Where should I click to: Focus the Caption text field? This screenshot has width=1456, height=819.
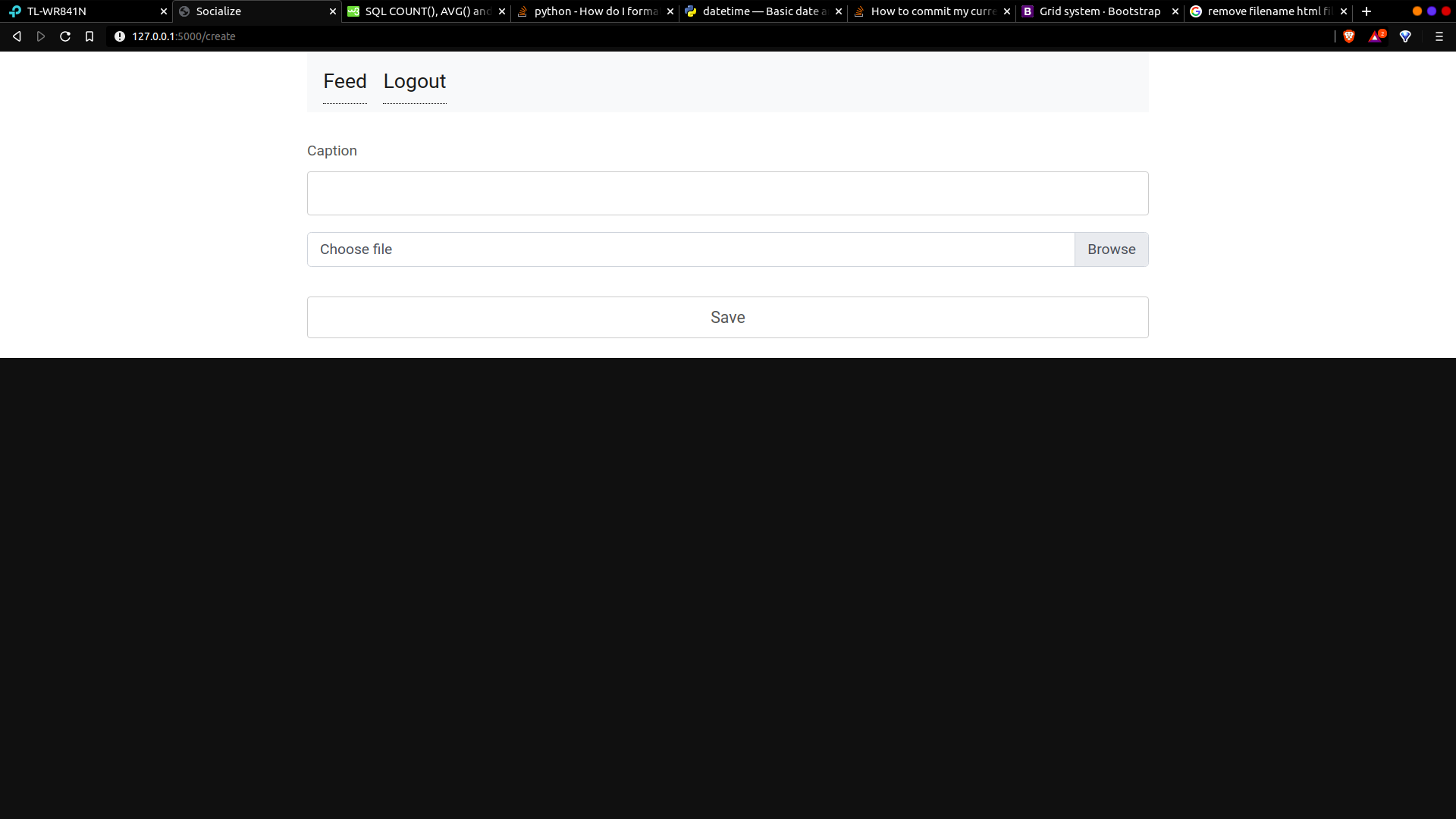(727, 193)
